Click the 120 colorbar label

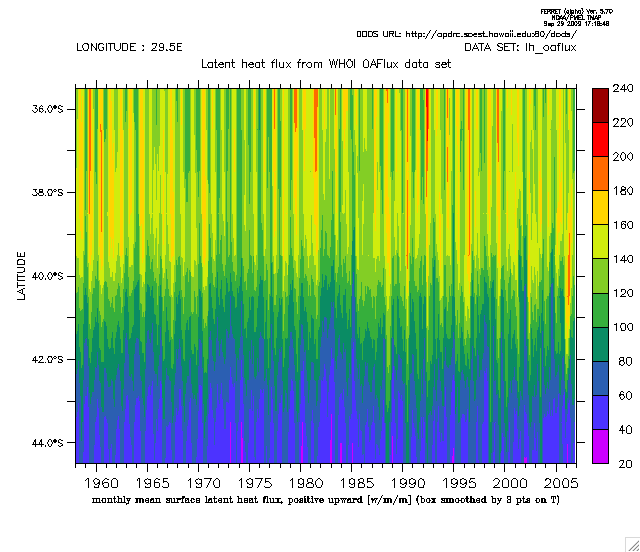[x=623, y=293]
